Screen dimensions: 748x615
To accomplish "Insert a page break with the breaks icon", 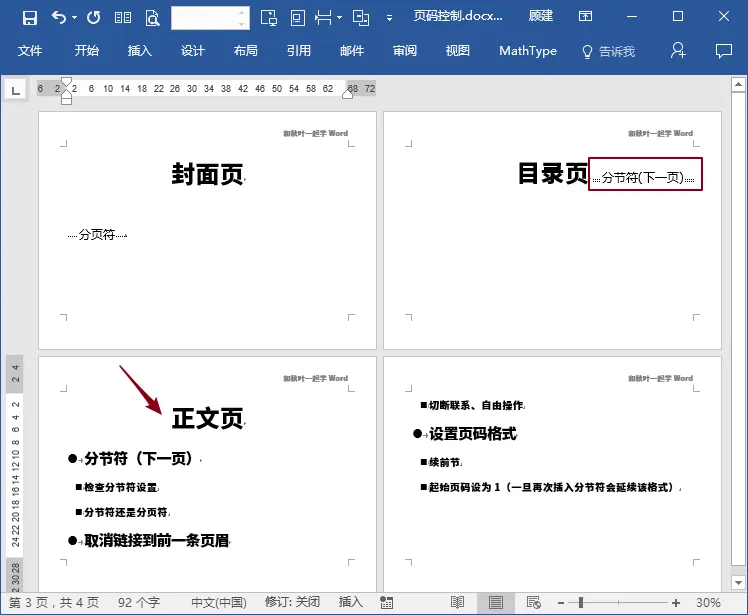I will (x=323, y=18).
